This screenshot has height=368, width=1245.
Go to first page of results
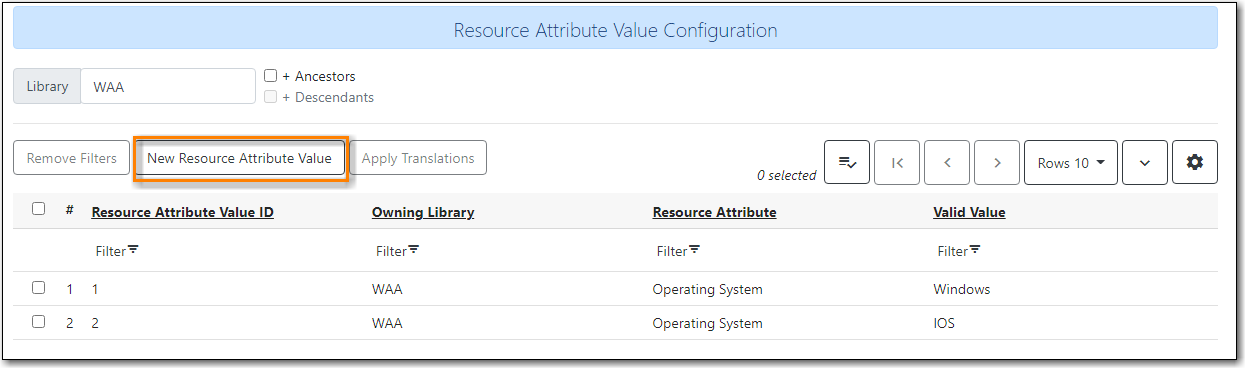[x=897, y=163]
